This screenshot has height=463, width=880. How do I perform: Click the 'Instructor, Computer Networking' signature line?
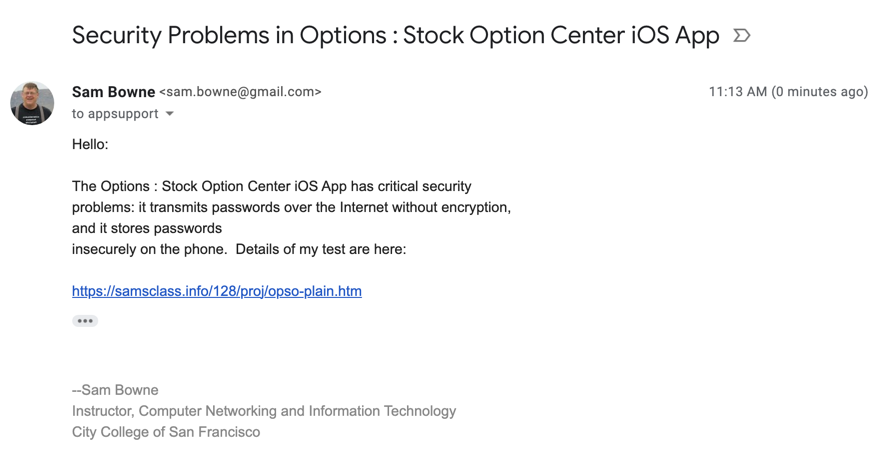tap(264, 411)
